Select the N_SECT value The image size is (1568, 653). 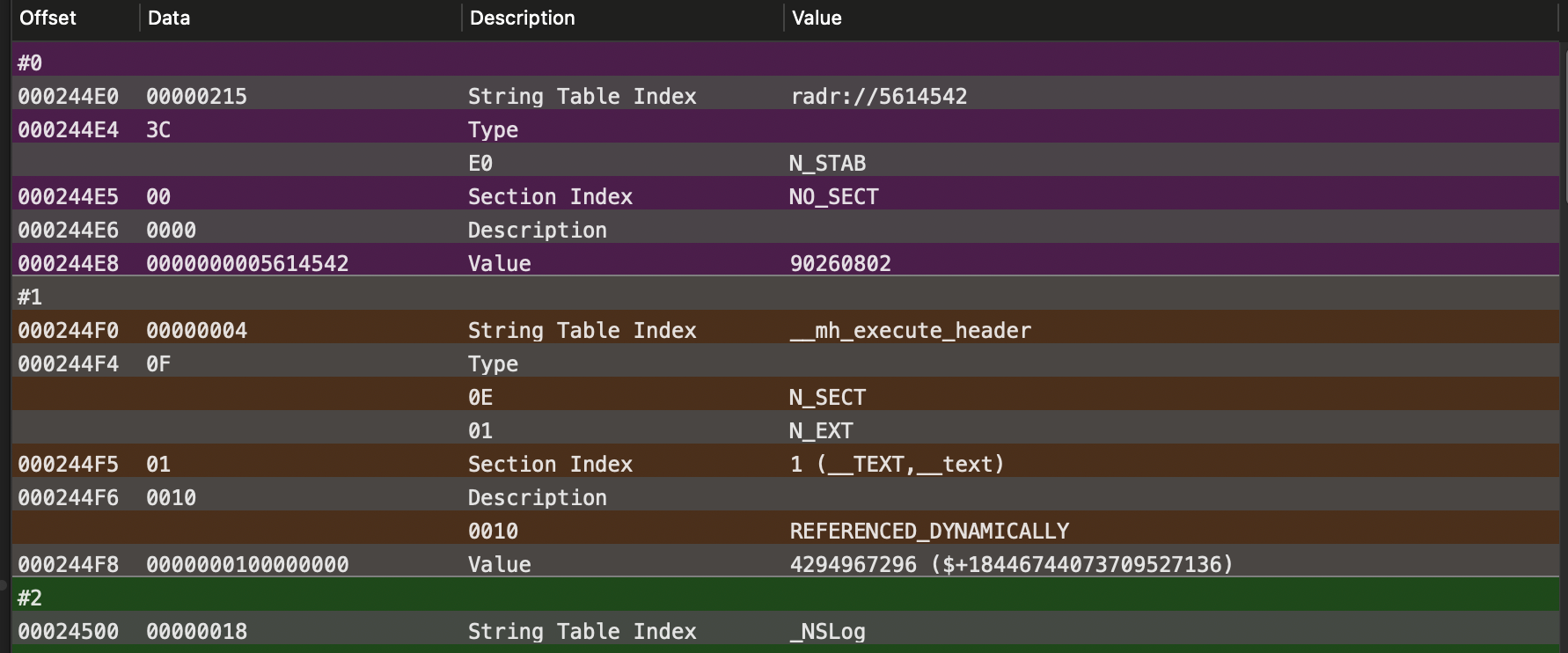(x=828, y=398)
